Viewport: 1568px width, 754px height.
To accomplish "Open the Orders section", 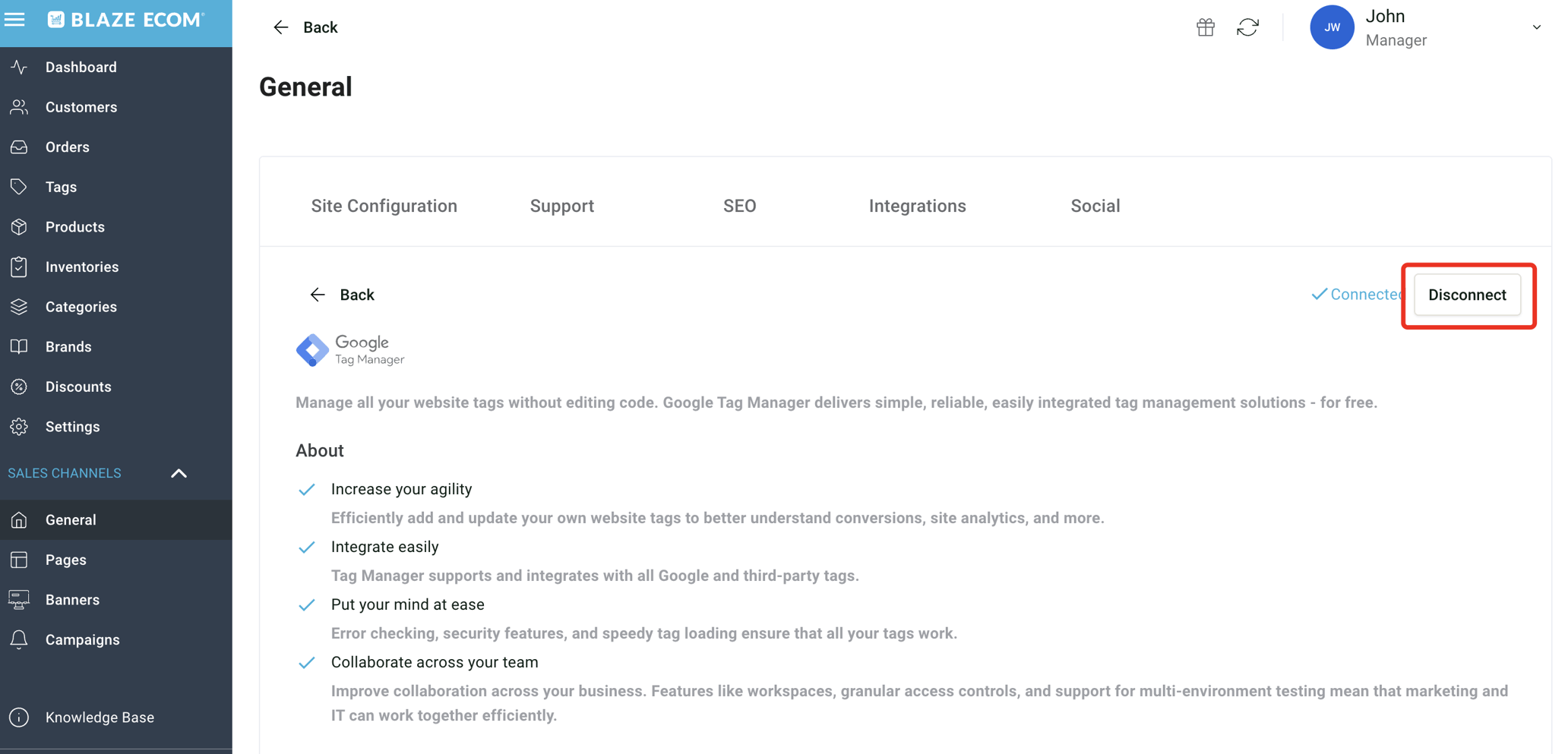I will (67, 147).
